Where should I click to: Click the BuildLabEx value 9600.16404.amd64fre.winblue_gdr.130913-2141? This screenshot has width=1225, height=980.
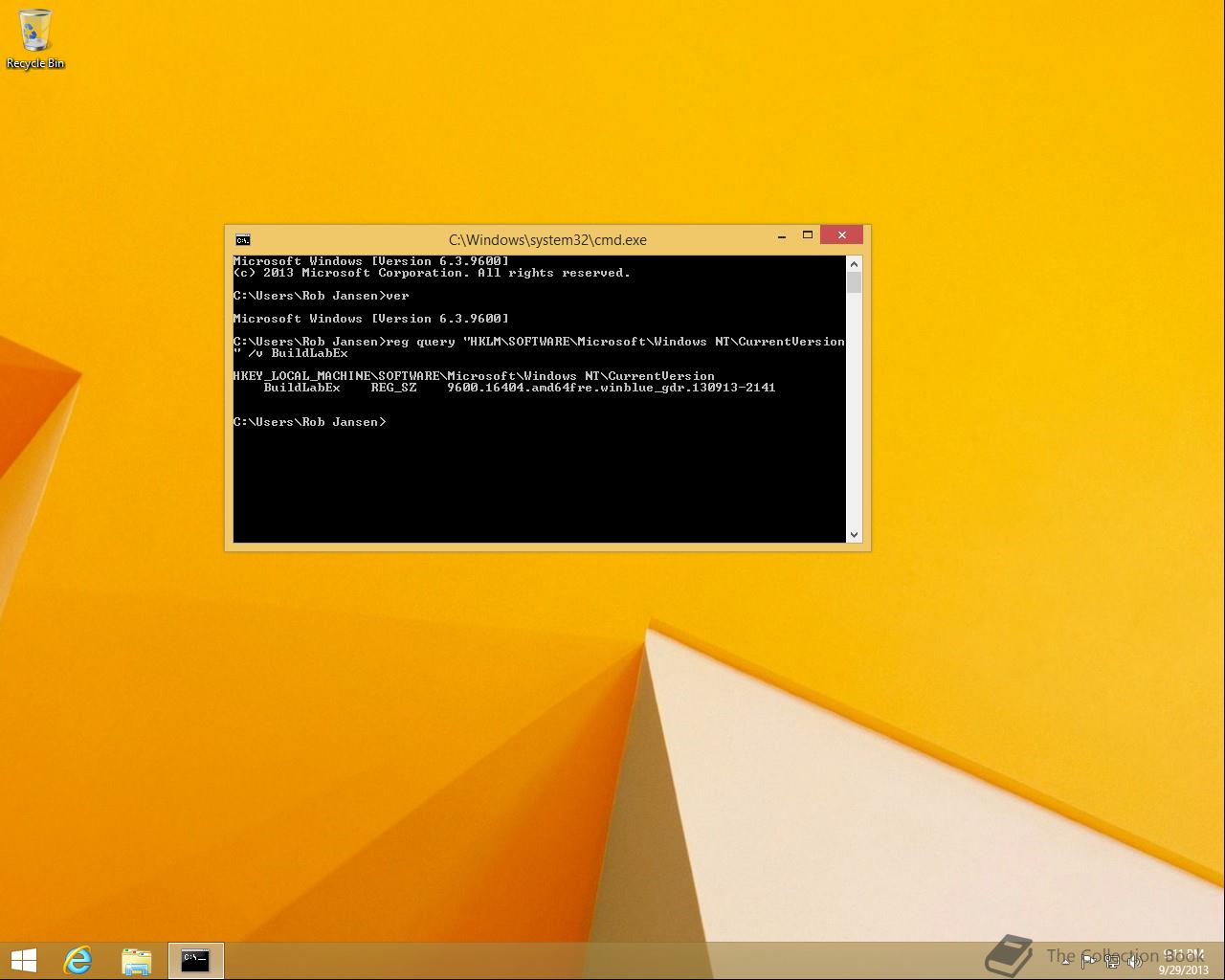[612, 388]
